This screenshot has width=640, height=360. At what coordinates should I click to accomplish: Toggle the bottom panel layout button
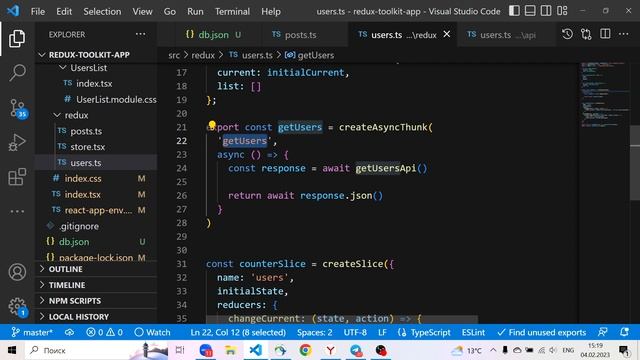tap(530, 11)
